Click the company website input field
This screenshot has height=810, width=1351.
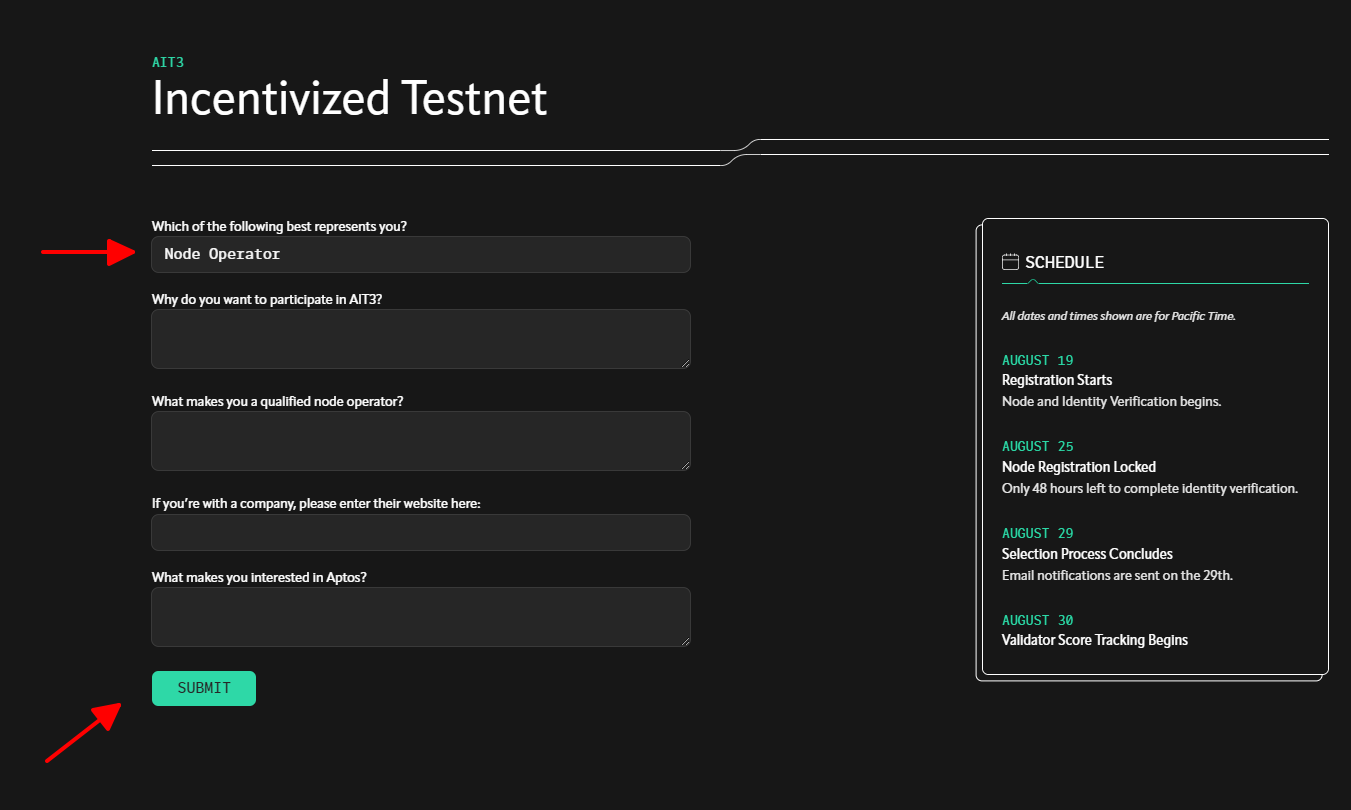coord(420,532)
